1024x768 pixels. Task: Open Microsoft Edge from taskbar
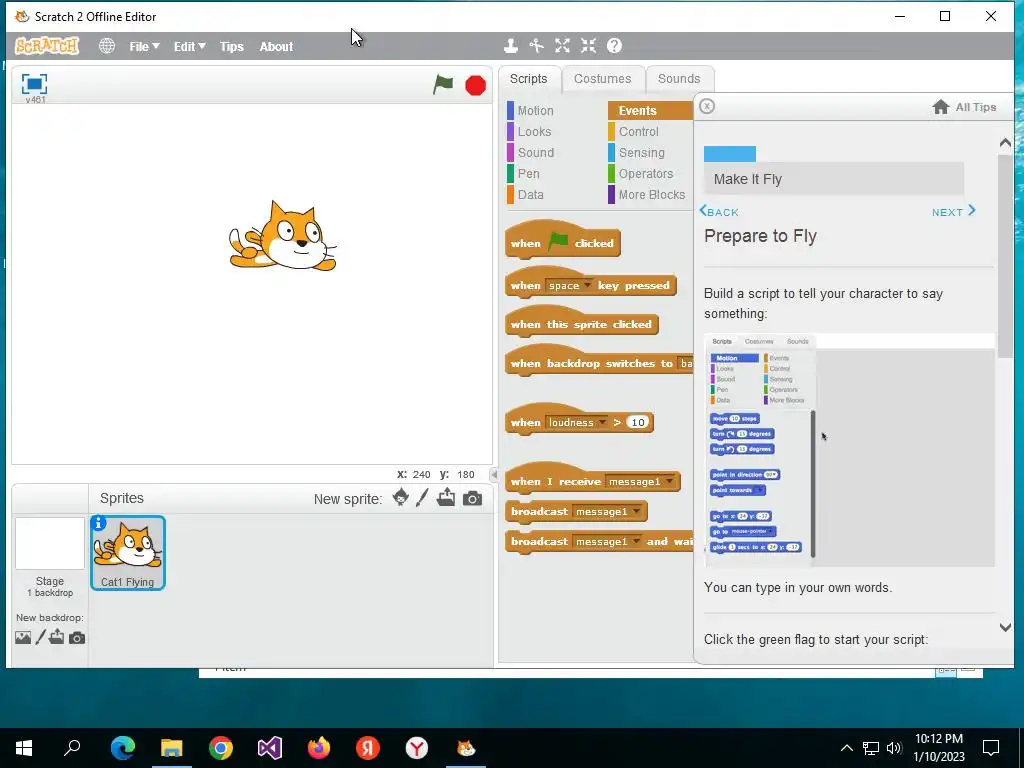pos(123,748)
